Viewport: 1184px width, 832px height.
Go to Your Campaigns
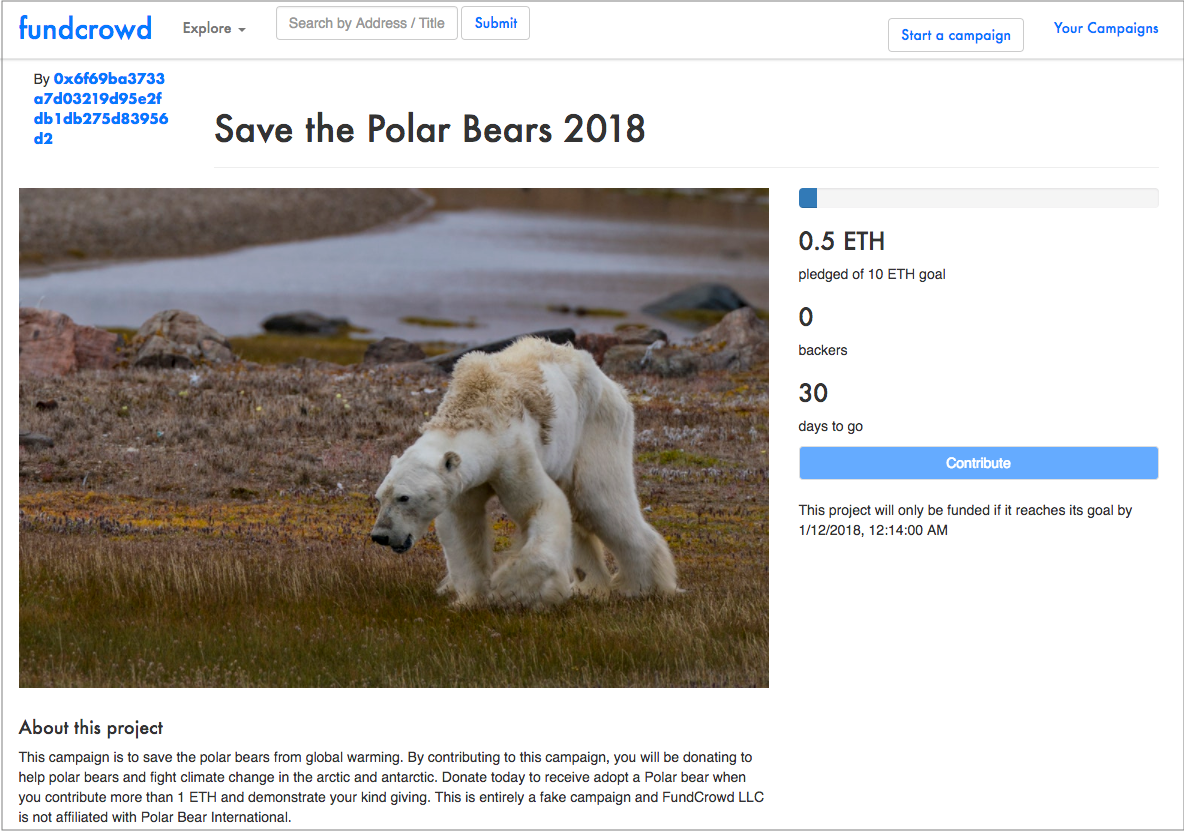click(x=1105, y=28)
